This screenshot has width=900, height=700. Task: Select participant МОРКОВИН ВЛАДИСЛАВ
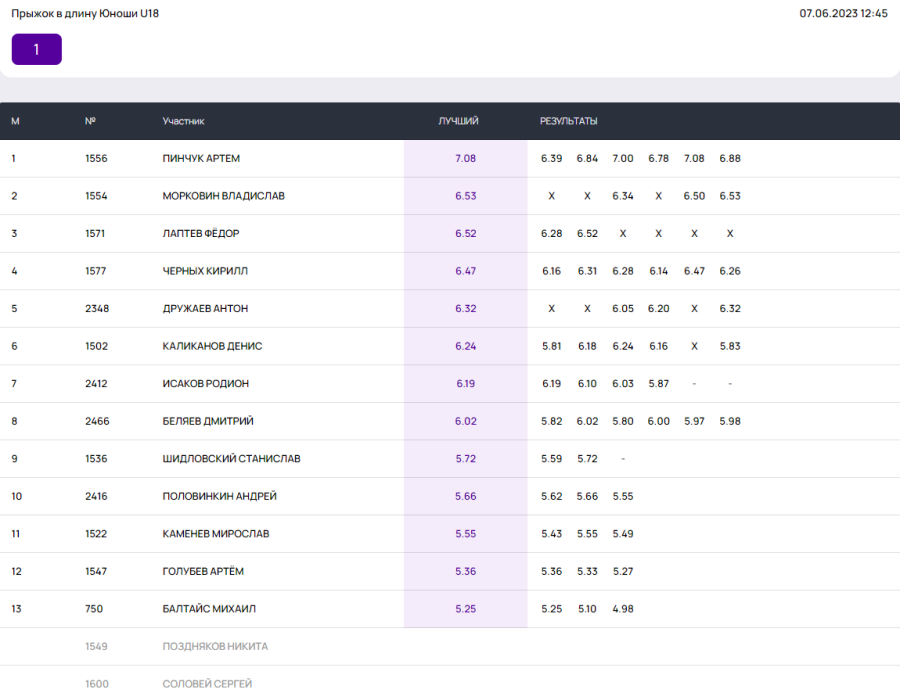click(x=223, y=196)
